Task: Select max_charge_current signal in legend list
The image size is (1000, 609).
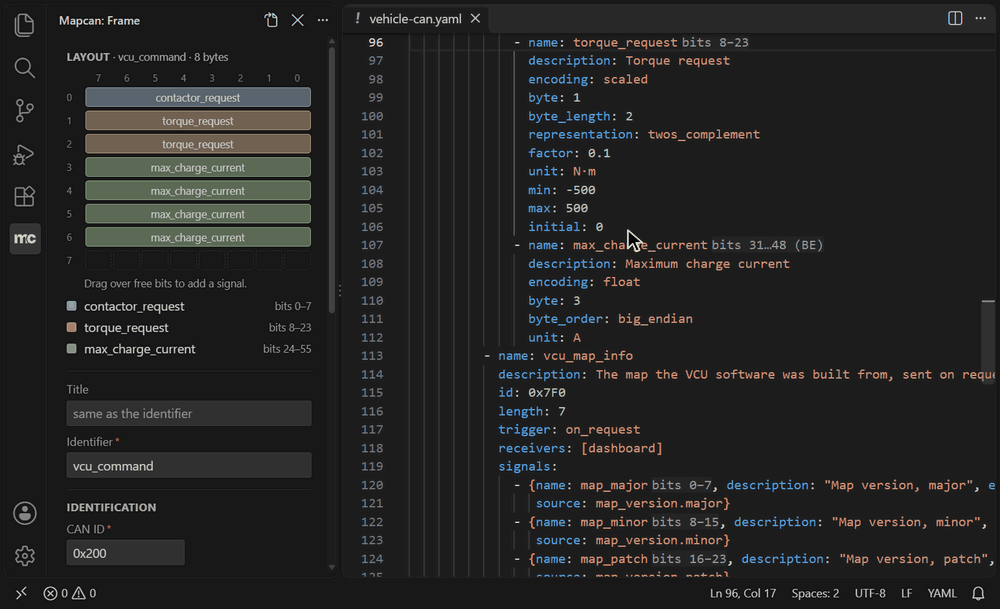Action: (189, 349)
